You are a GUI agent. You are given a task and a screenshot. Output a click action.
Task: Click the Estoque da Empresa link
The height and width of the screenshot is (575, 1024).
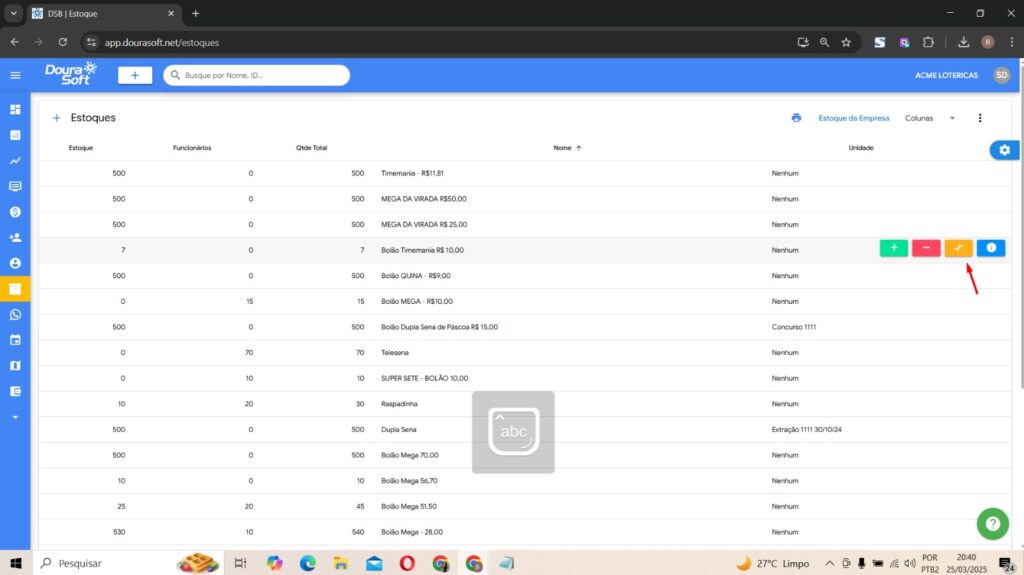(853, 118)
